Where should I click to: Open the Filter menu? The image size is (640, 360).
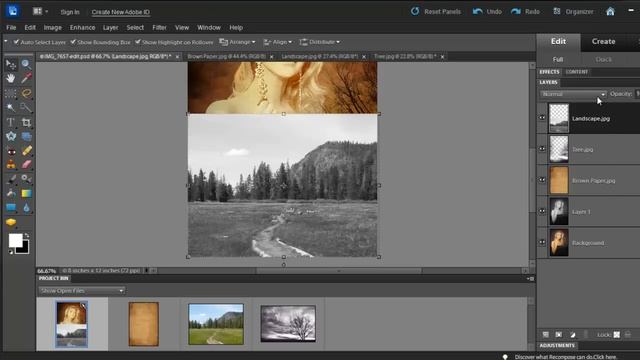pos(159,28)
